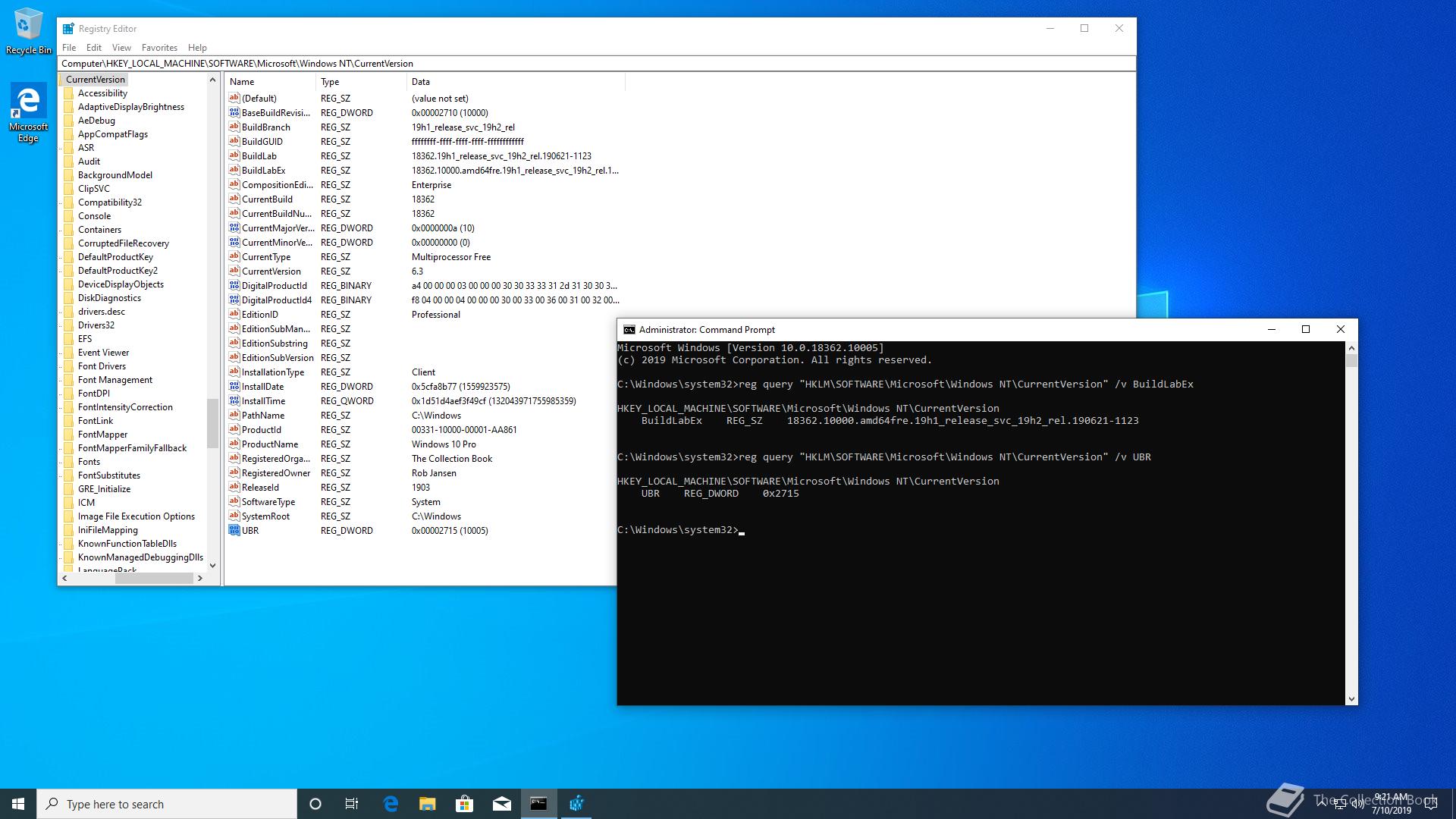Screen dimensions: 1456x819
Task: Open the Recycle Bin desktop icon
Action: point(28,31)
